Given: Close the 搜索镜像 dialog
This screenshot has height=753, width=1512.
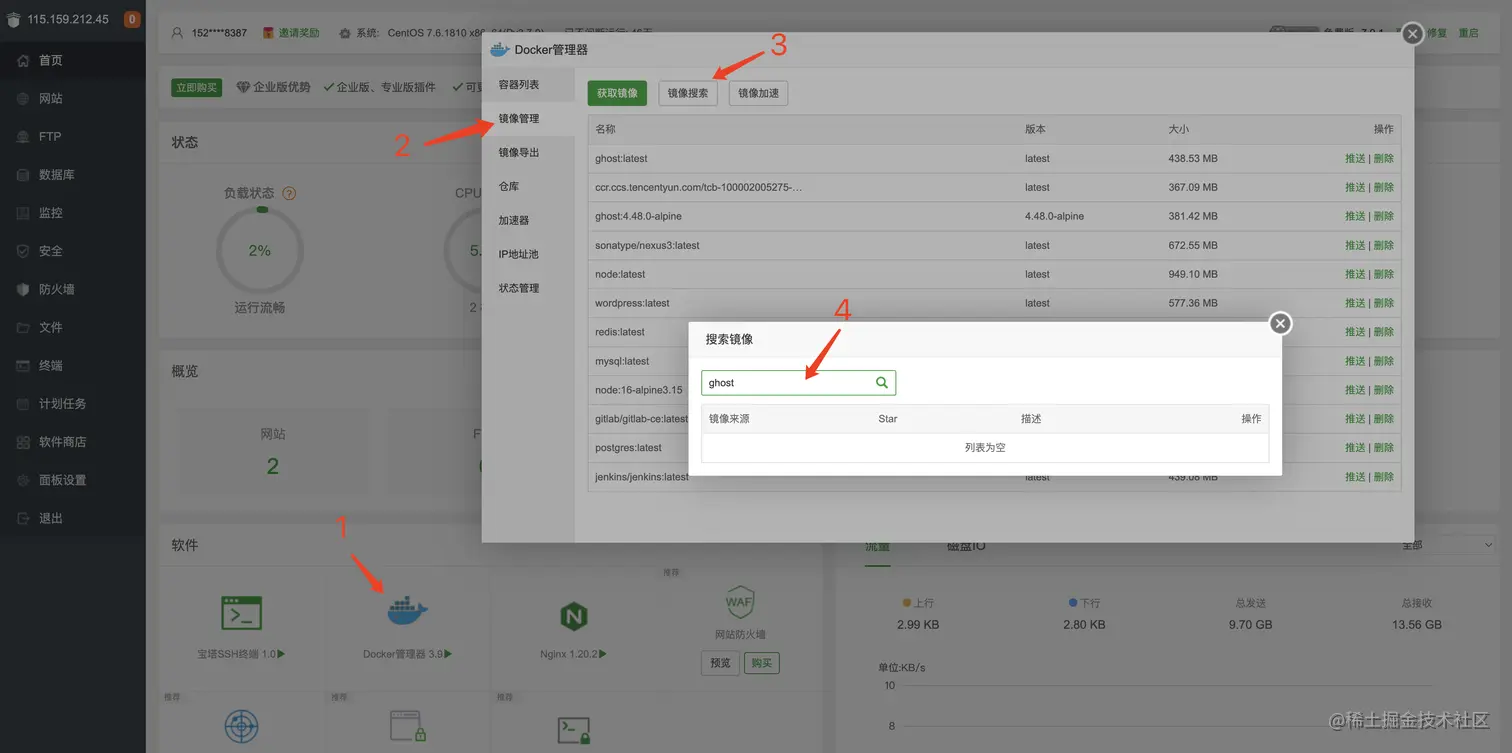Looking at the screenshot, I should pos(1280,323).
